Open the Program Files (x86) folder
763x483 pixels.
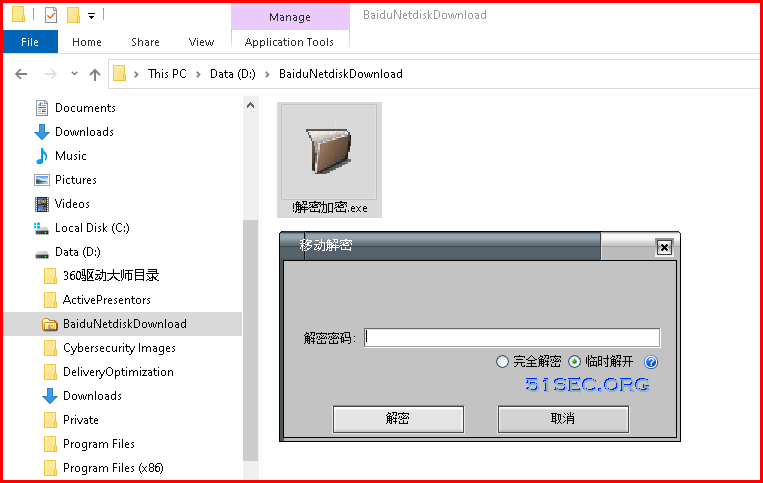coord(113,468)
